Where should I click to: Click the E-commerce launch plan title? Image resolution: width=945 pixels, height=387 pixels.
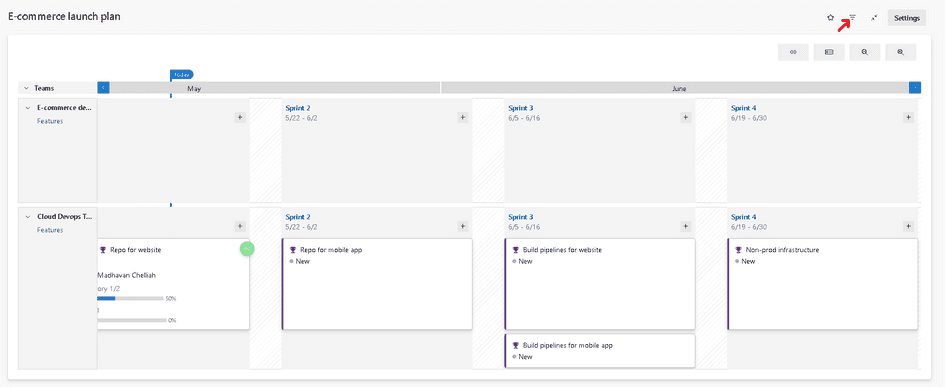[x=64, y=17]
